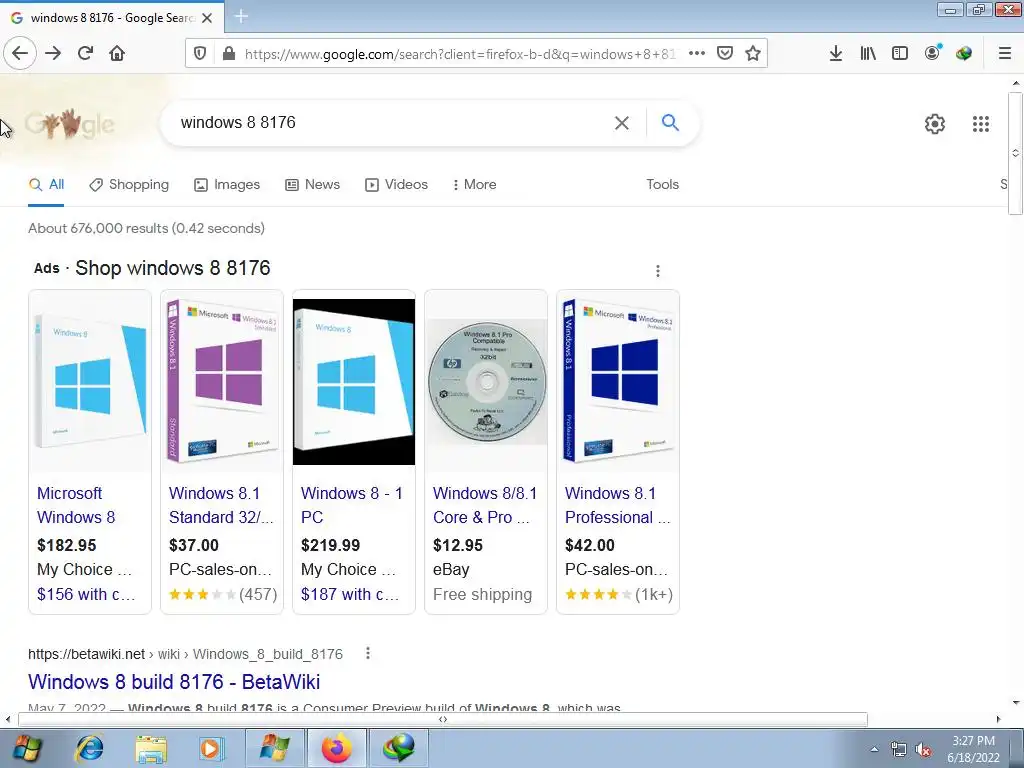Open Windows 8 build 8176 - BetaWiki result
This screenshot has width=1024, height=768.
pos(174,682)
